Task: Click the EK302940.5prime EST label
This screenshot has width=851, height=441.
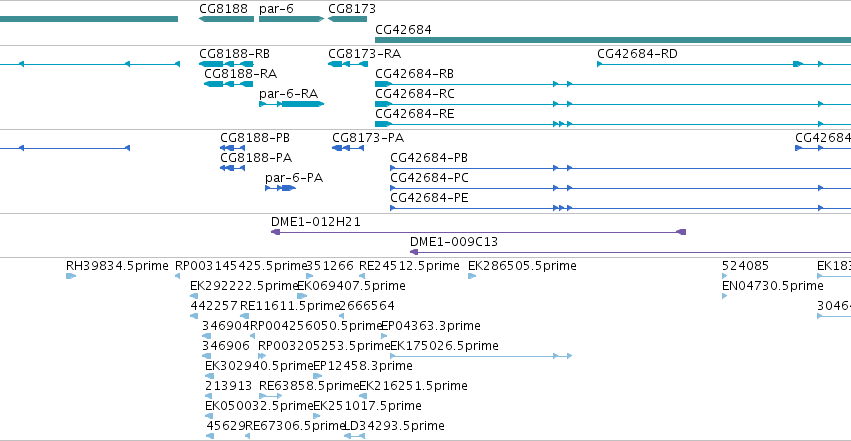Action: tap(259, 366)
